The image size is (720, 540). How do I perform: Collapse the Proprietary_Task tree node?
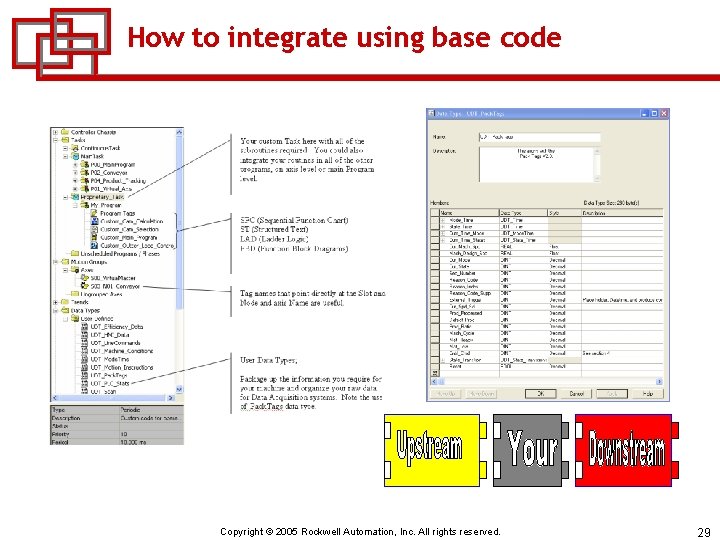click(65, 197)
